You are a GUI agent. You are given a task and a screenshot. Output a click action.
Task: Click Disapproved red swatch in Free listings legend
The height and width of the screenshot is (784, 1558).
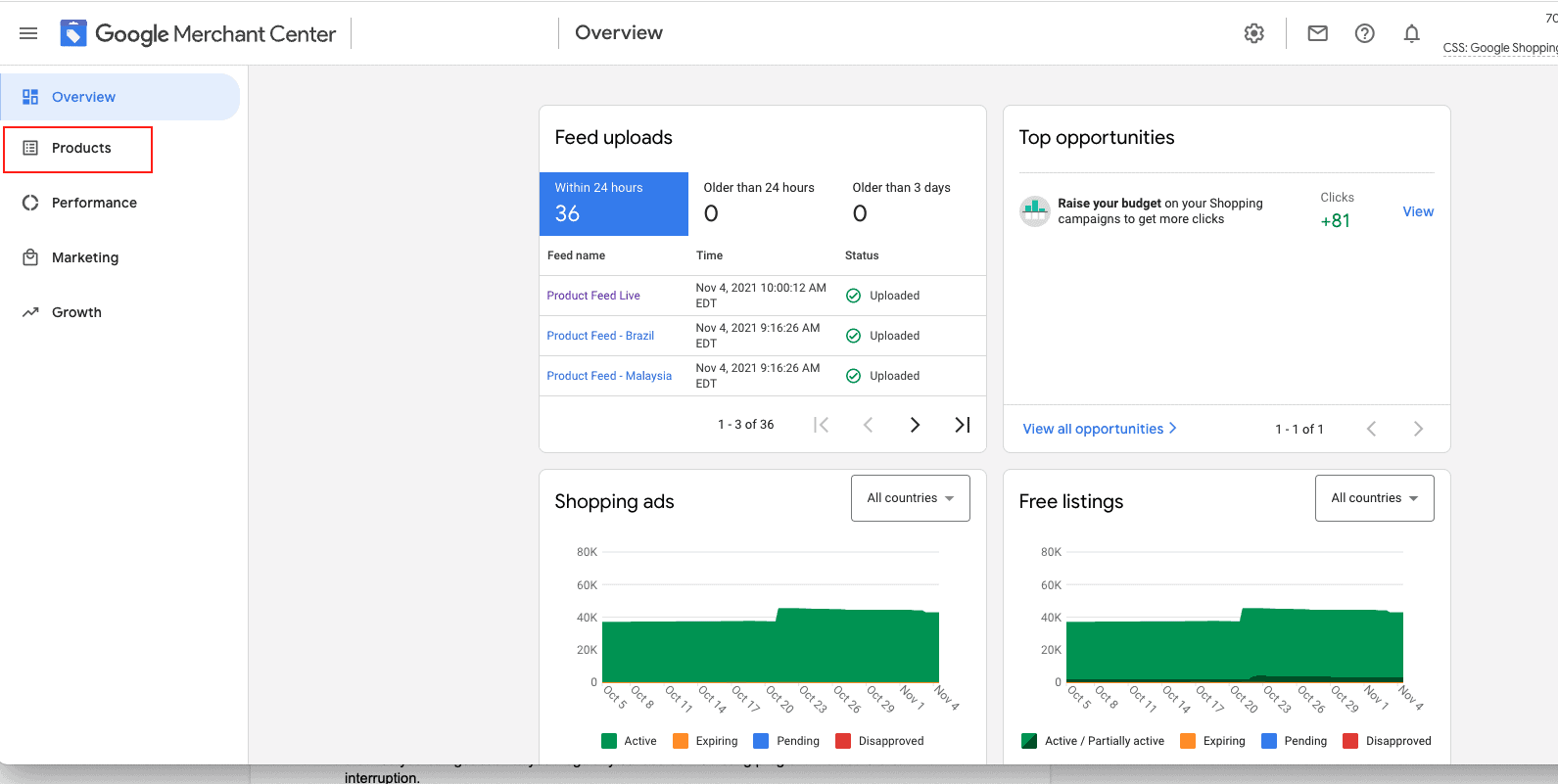(x=1350, y=741)
